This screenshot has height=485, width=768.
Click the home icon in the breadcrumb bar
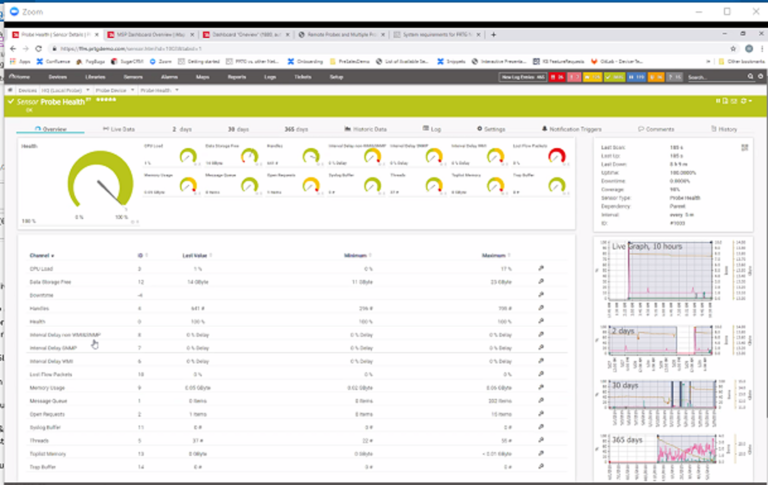10,90
